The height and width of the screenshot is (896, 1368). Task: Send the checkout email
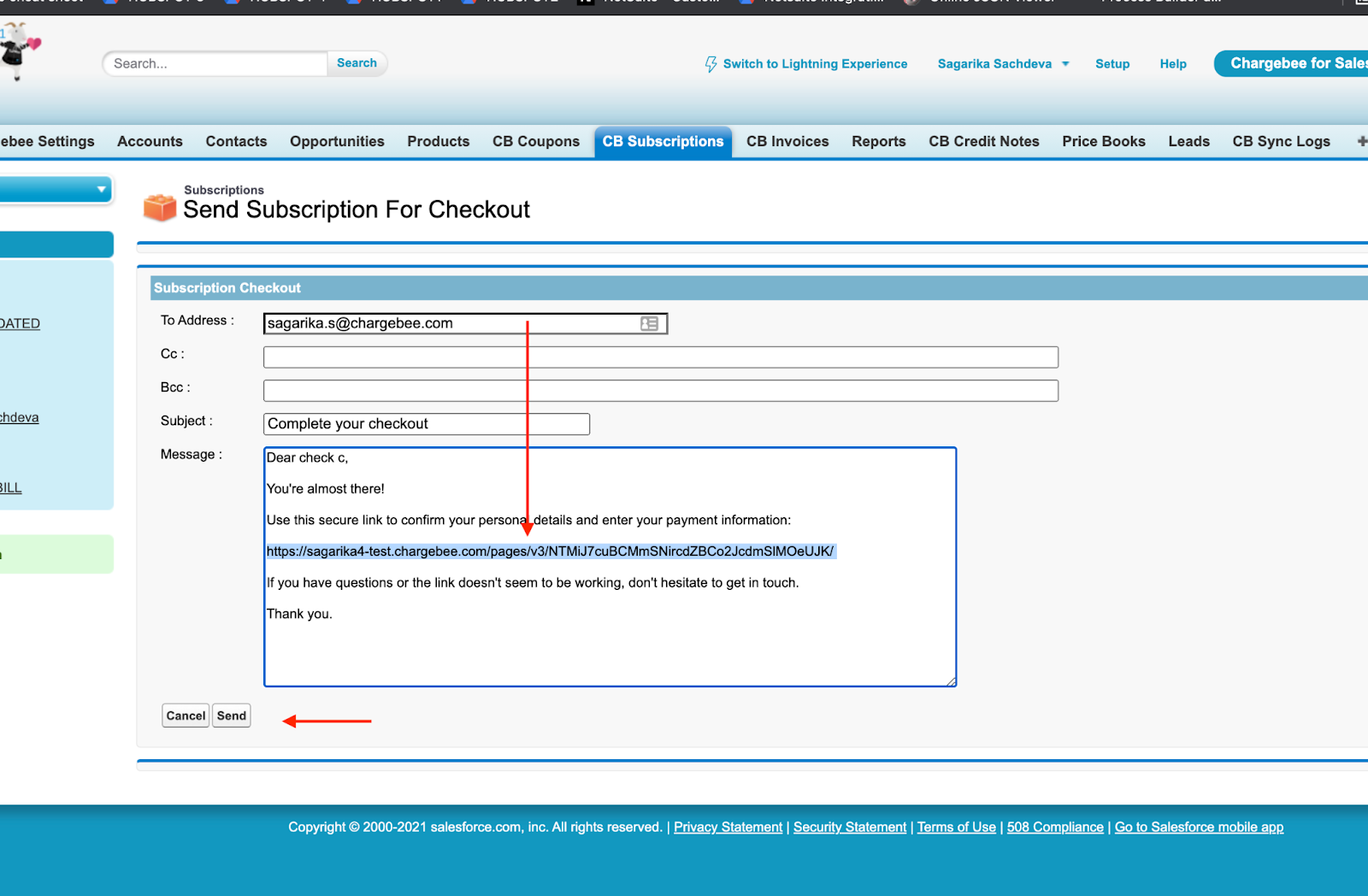pos(232,716)
